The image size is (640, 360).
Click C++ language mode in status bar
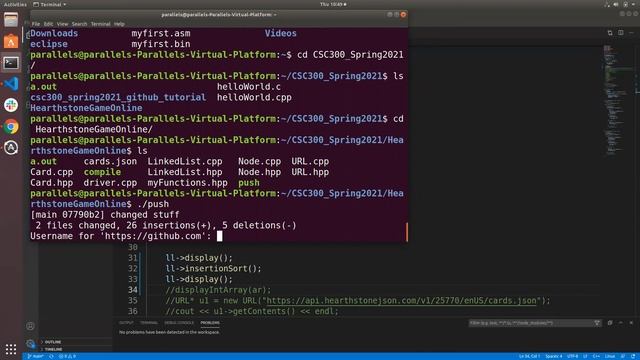596,356
